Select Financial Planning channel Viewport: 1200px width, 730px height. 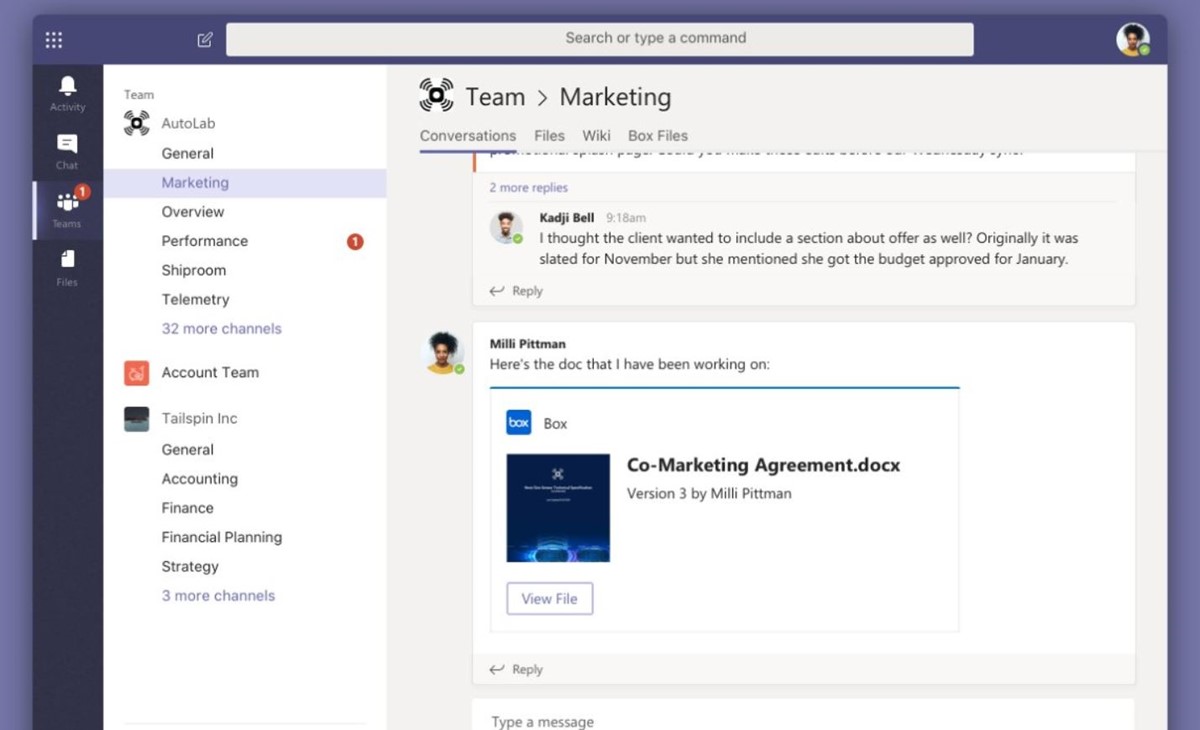(222, 537)
